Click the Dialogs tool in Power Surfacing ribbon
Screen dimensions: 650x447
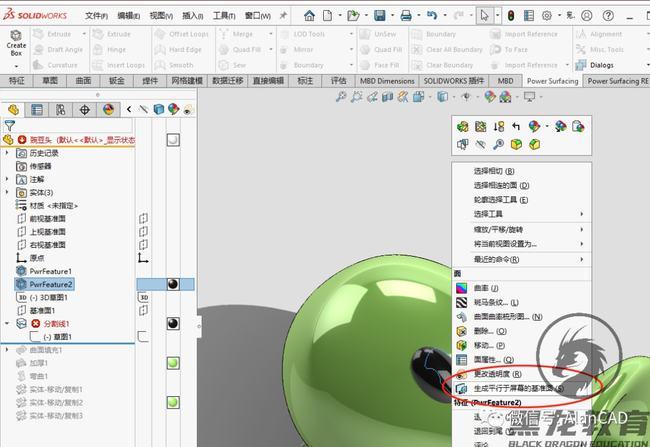(x=595, y=65)
